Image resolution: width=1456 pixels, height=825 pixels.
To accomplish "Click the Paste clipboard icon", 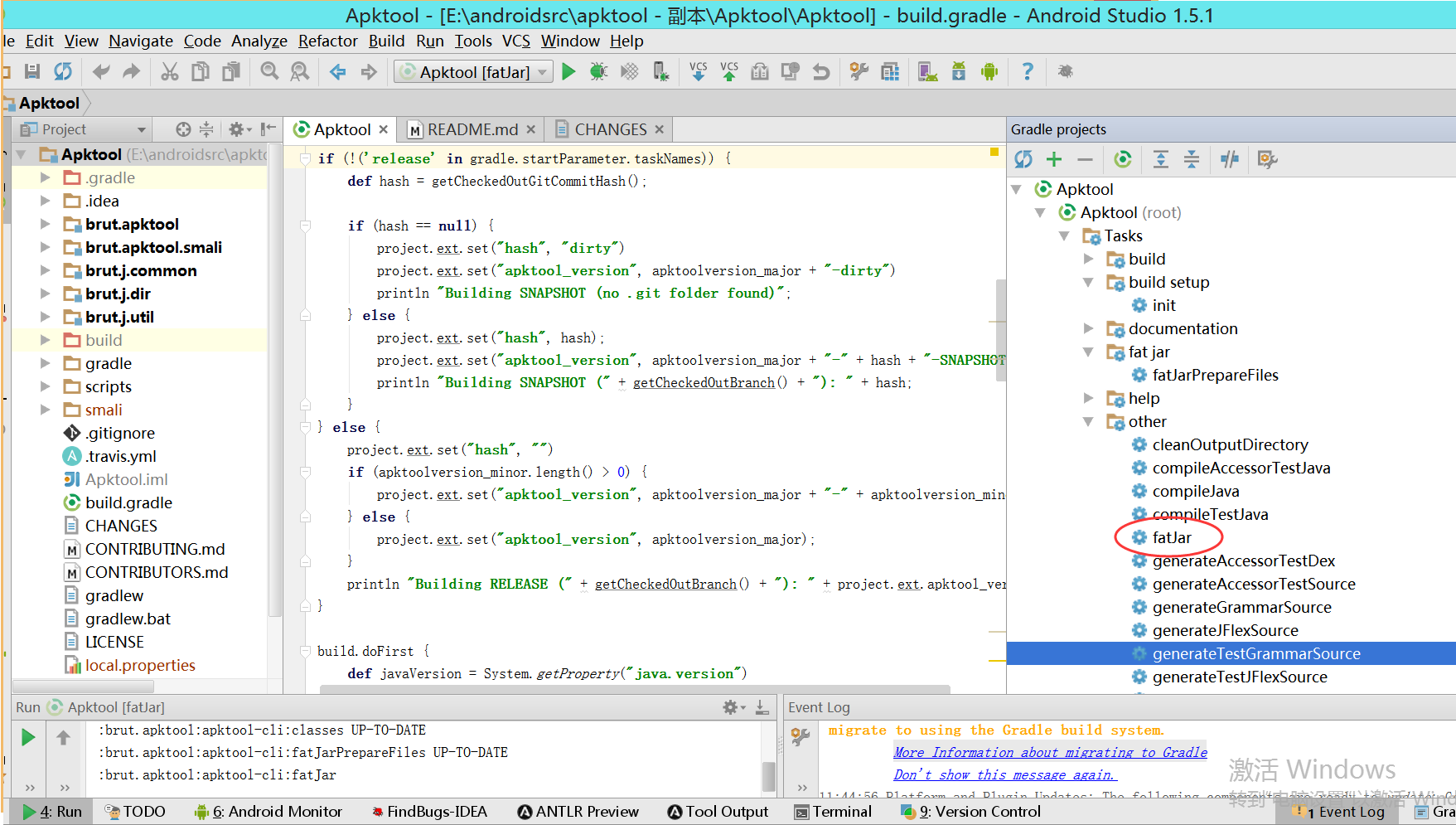I will (231, 72).
